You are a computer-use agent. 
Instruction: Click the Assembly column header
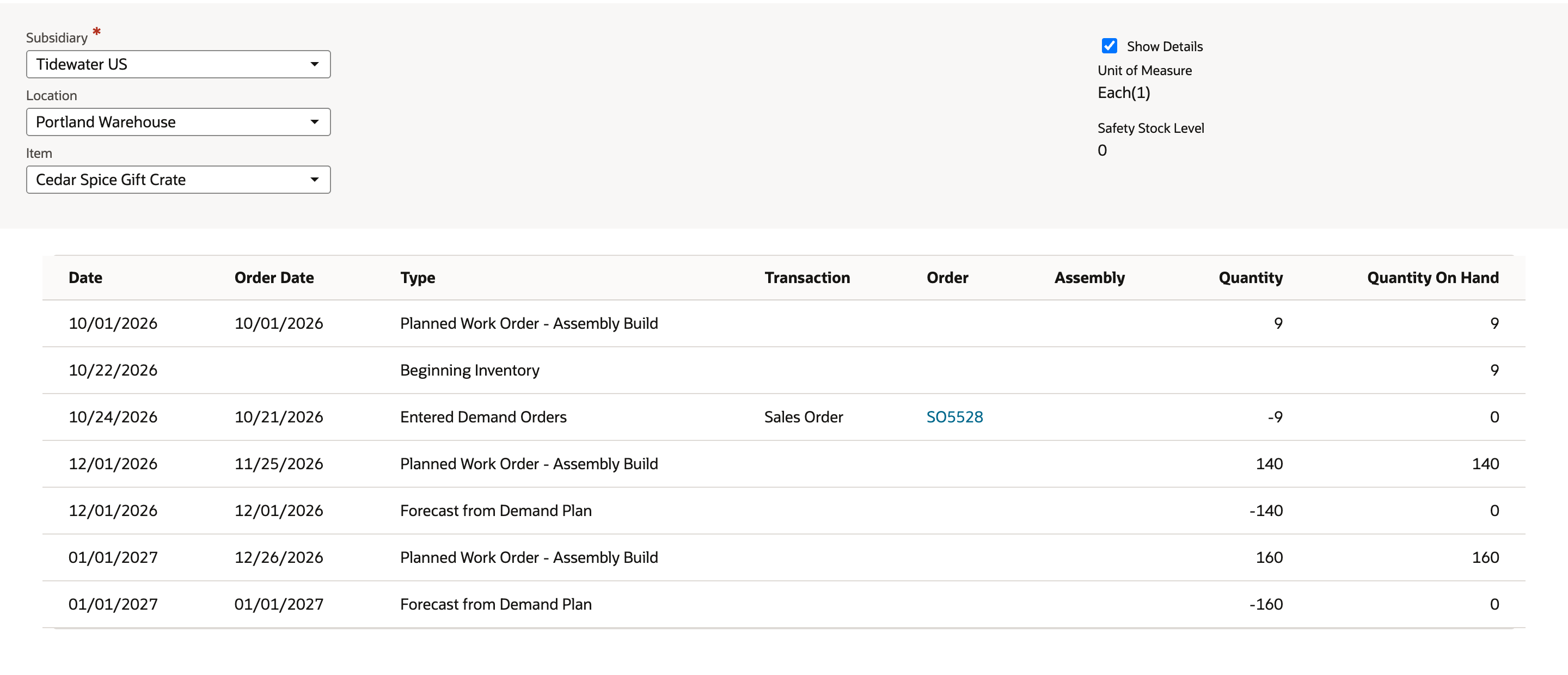[1089, 278]
